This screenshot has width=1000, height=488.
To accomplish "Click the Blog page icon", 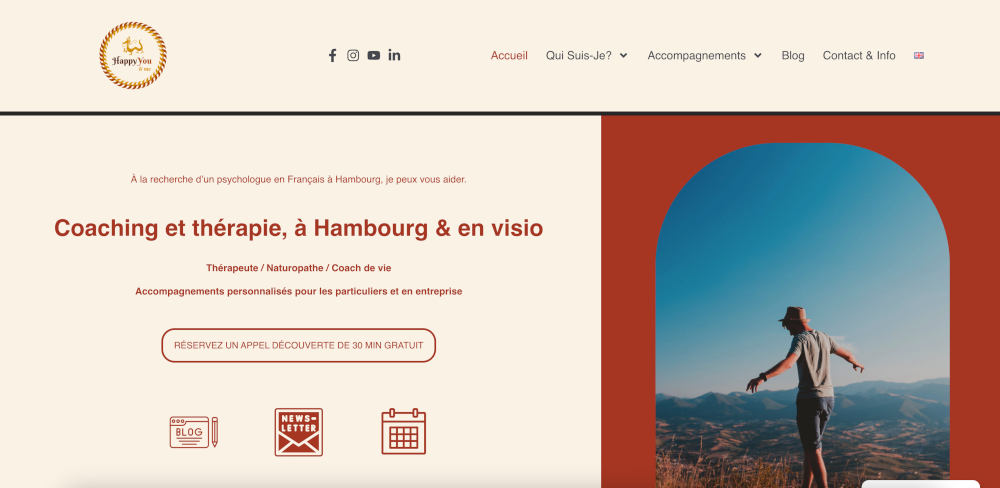I will [x=194, y=432].
